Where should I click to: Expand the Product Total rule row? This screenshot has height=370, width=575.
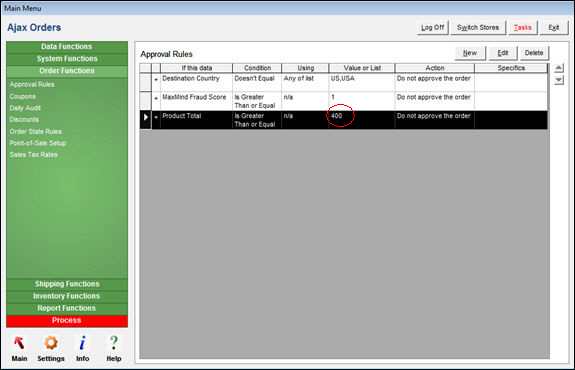tap(156, 117)
